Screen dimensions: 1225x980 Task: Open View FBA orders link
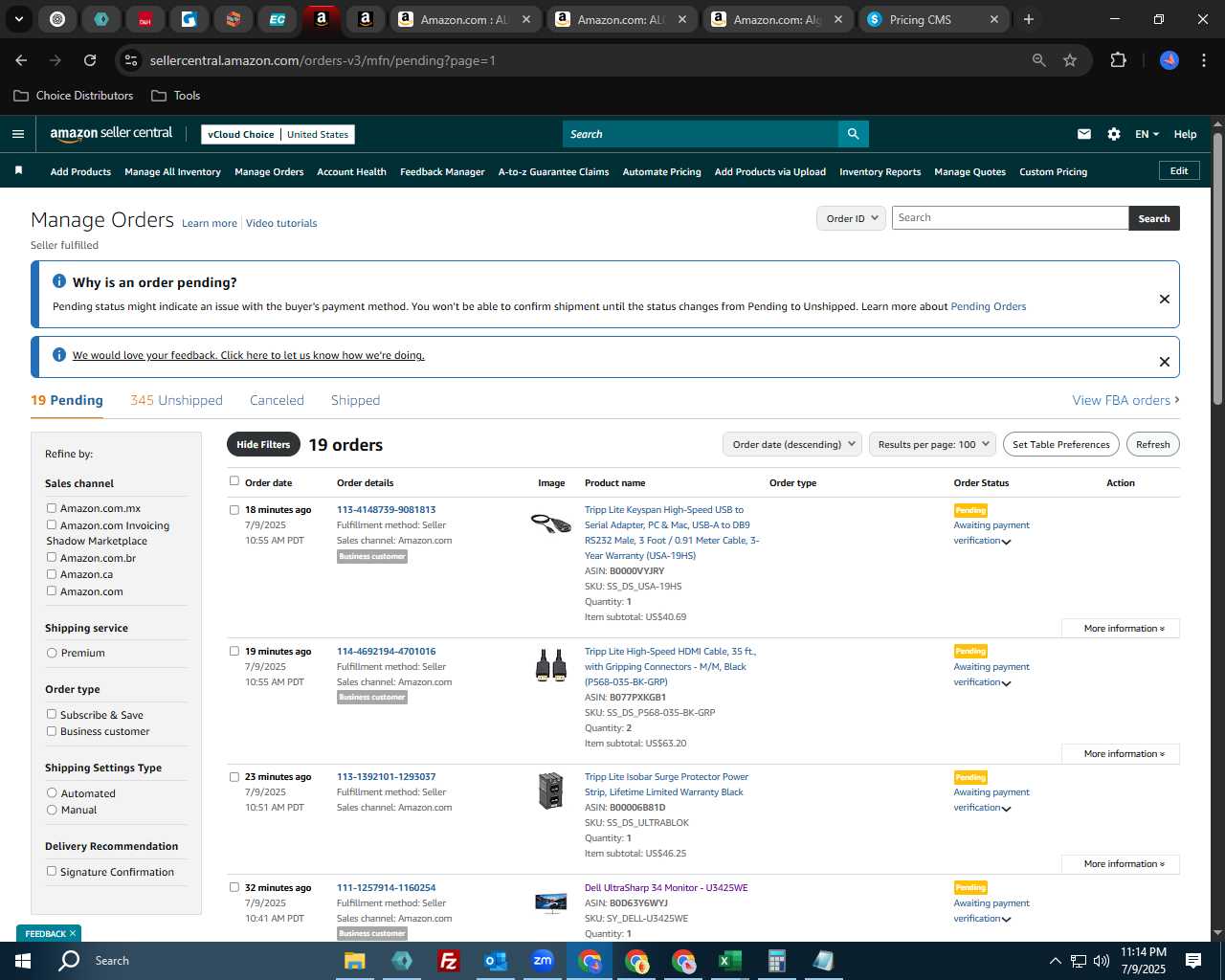coord(1125,400)
